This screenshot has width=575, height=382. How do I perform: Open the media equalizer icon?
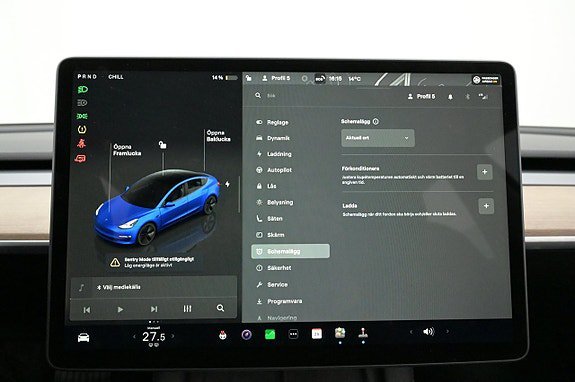click(187, 309)
